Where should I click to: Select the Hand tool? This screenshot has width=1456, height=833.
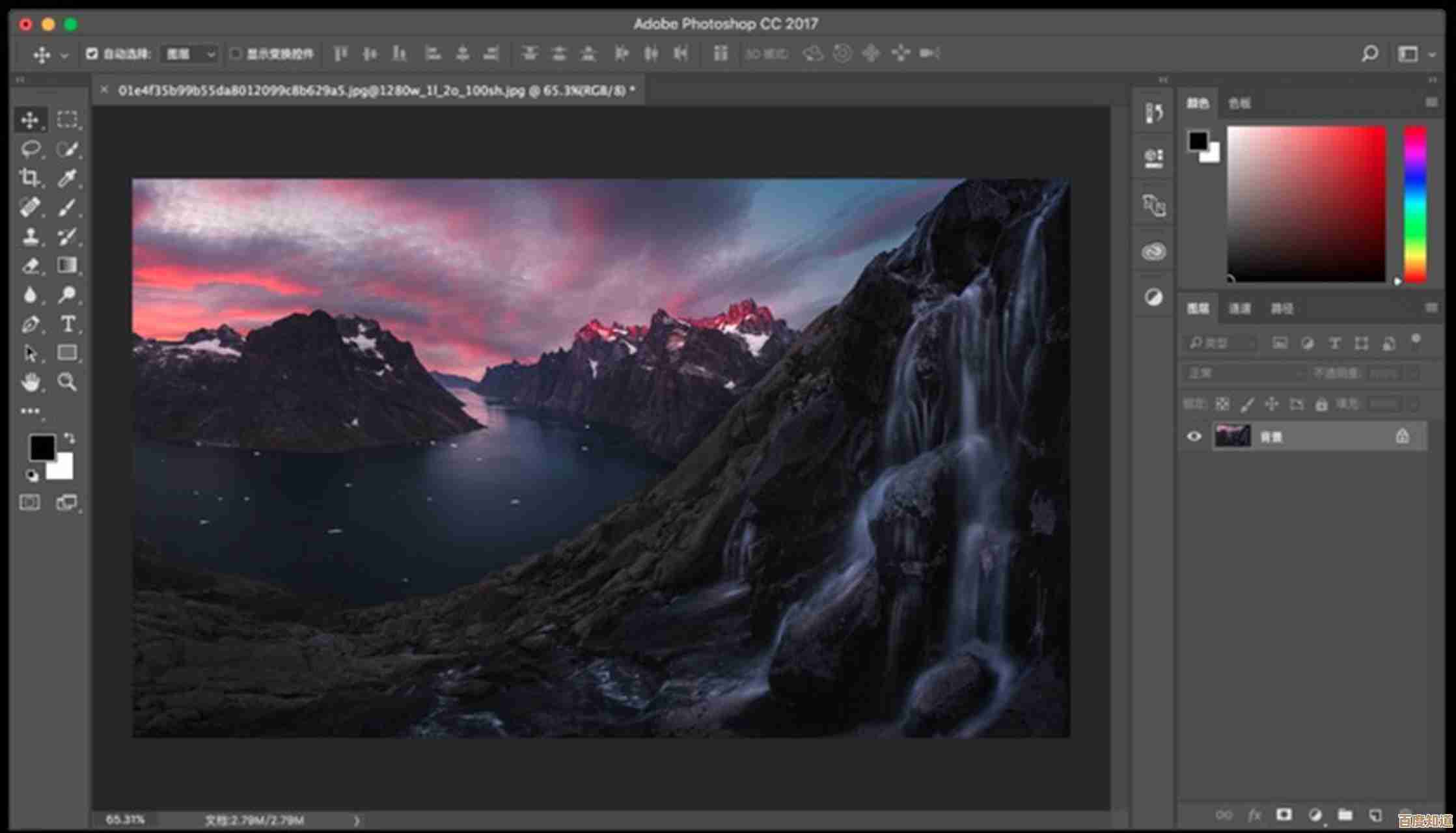click(29, 382)
